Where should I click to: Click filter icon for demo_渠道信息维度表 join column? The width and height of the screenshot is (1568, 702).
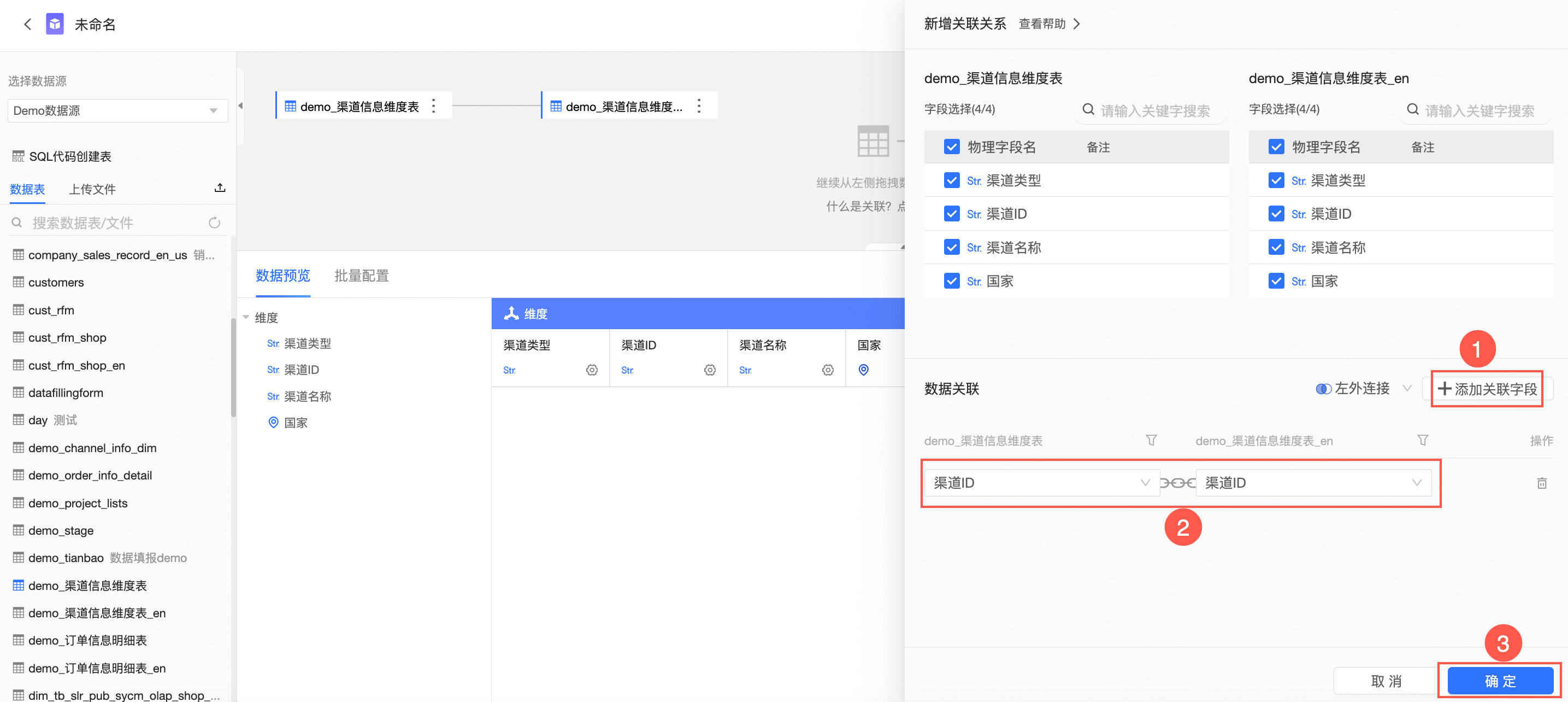click(x=1151, y=440)
